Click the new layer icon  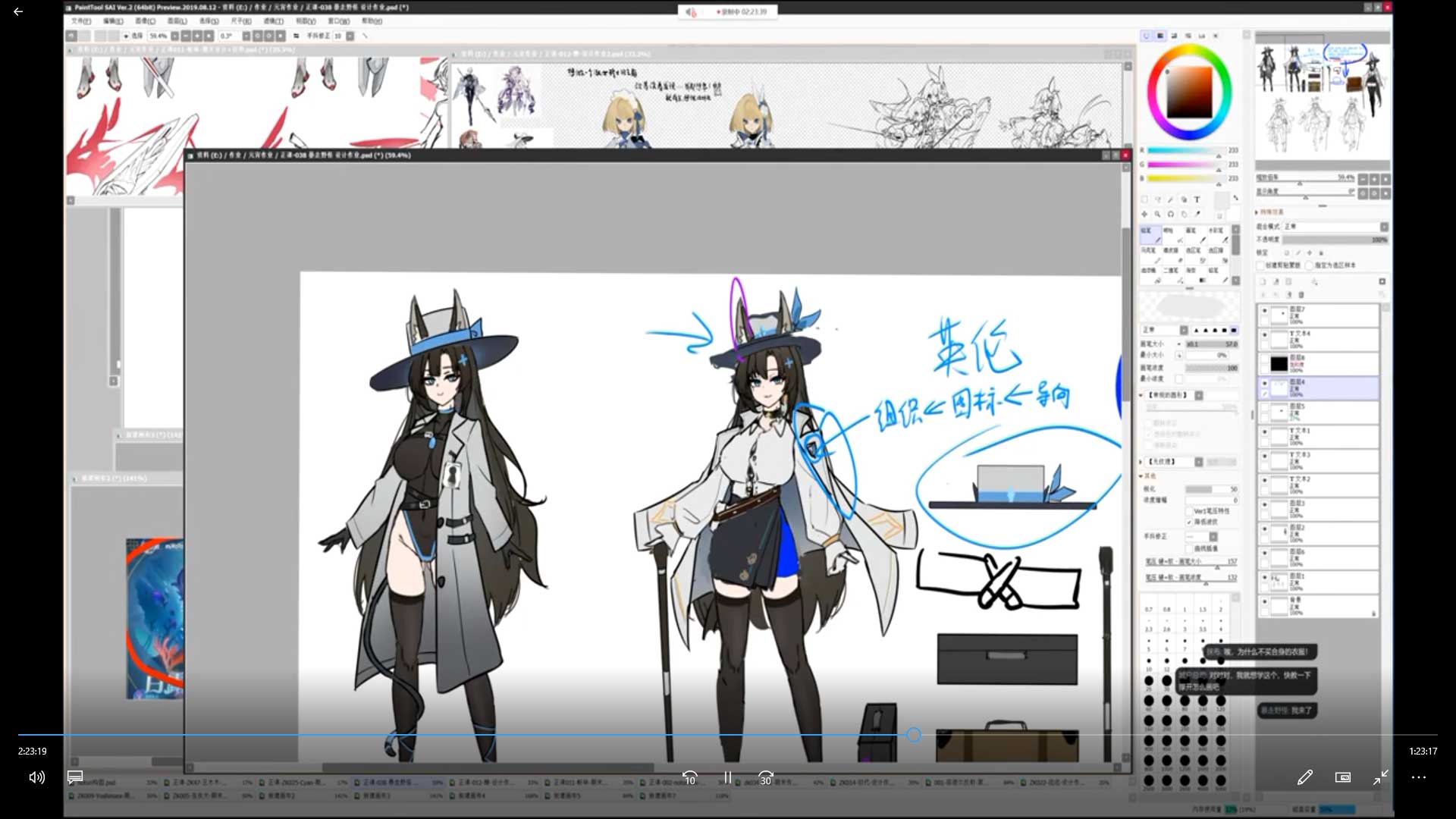point(1263,281)
